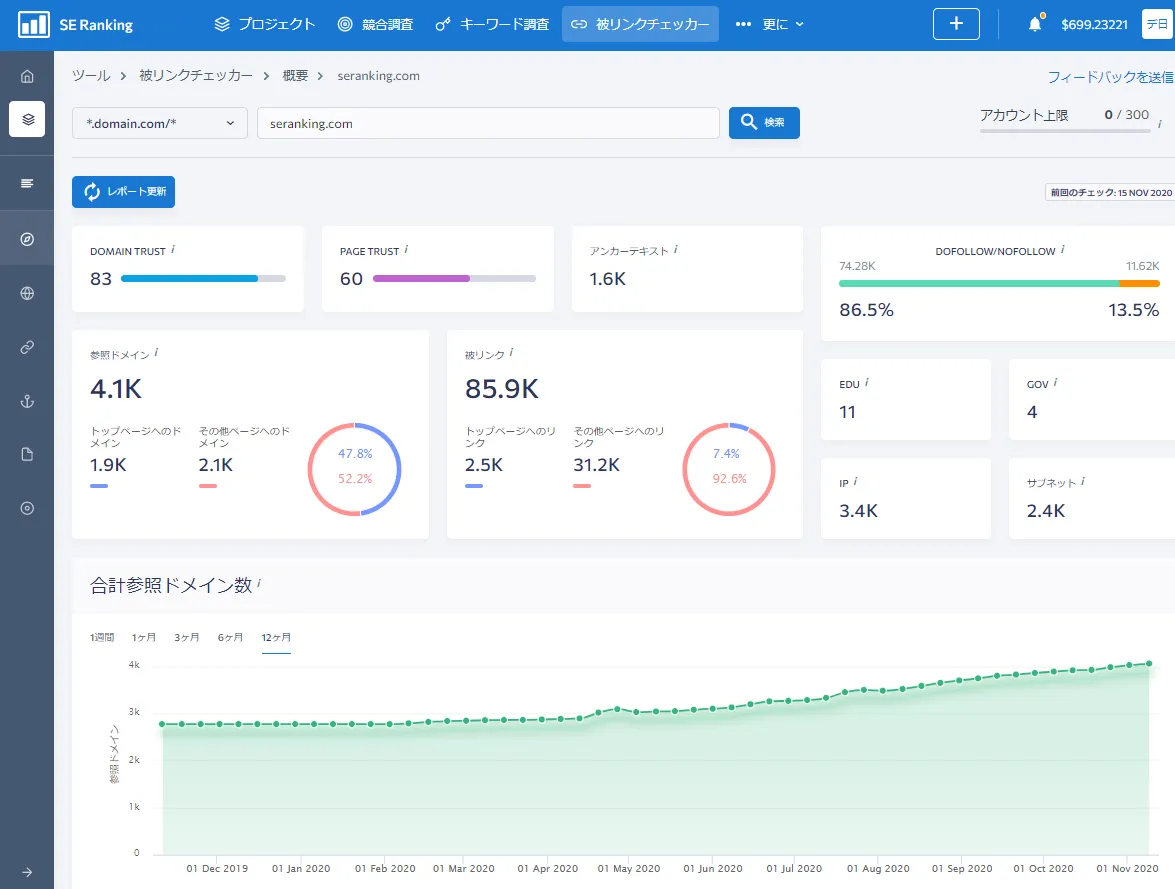Click the レポート更新 button
1175x889 pixels.
[x=124, y=192]
